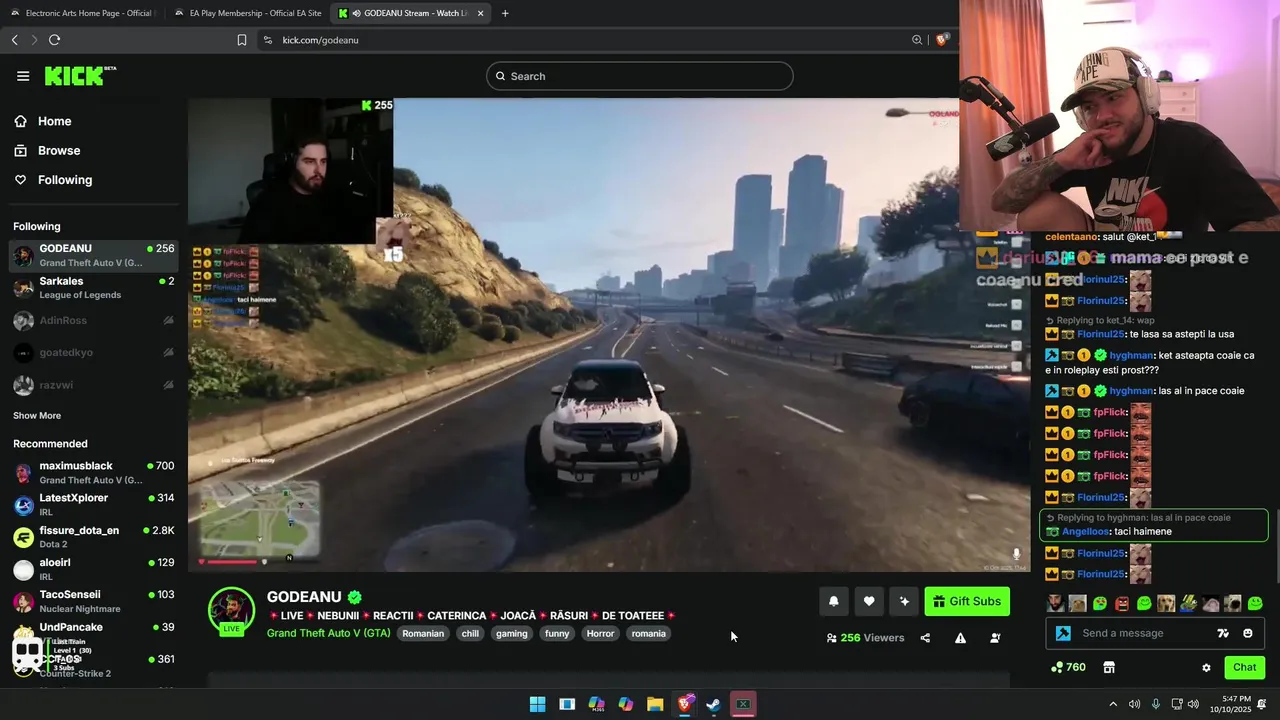Open site settings icon in address bar

click(267, 40)
